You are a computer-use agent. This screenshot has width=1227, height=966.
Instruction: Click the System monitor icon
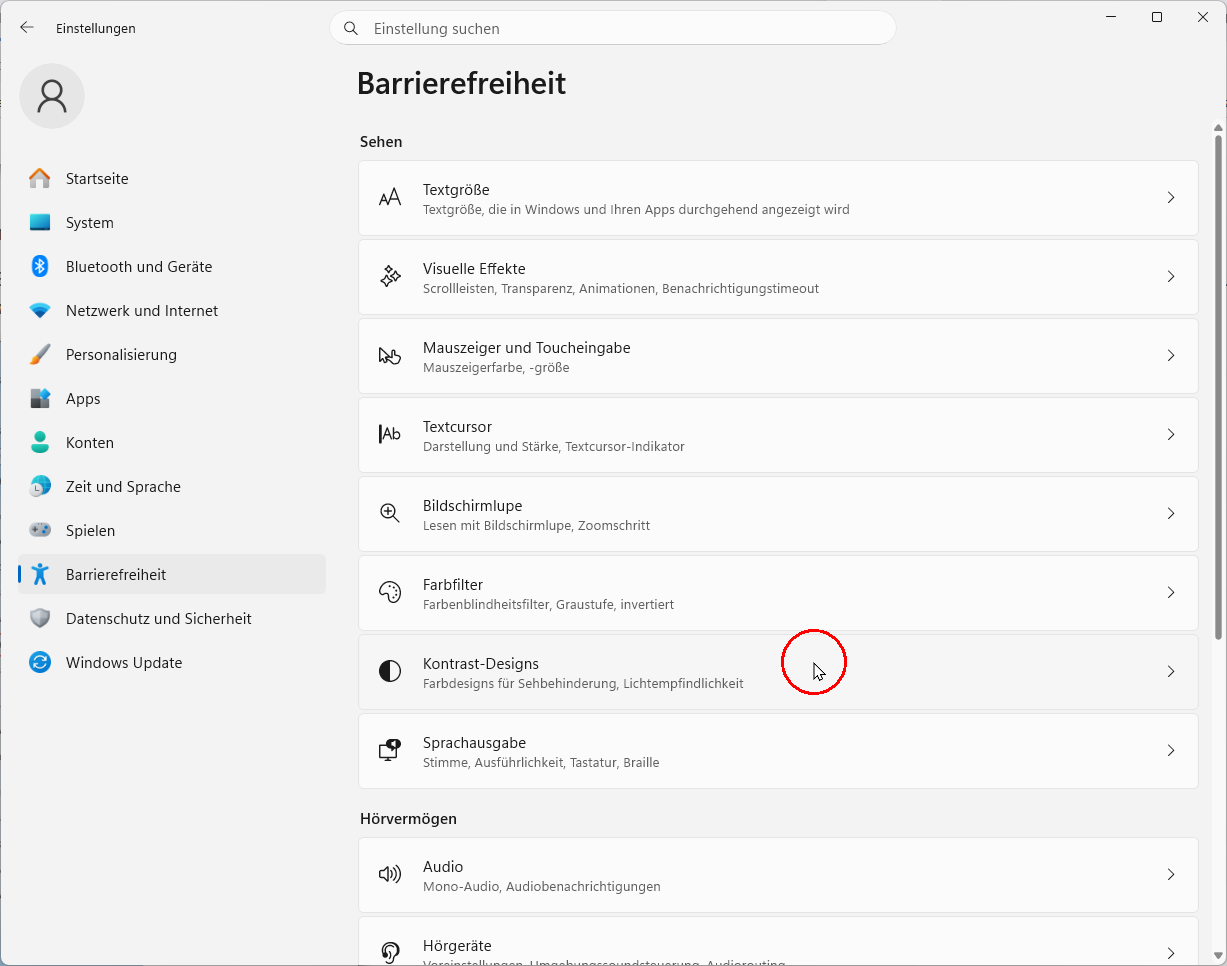(40, 223)
